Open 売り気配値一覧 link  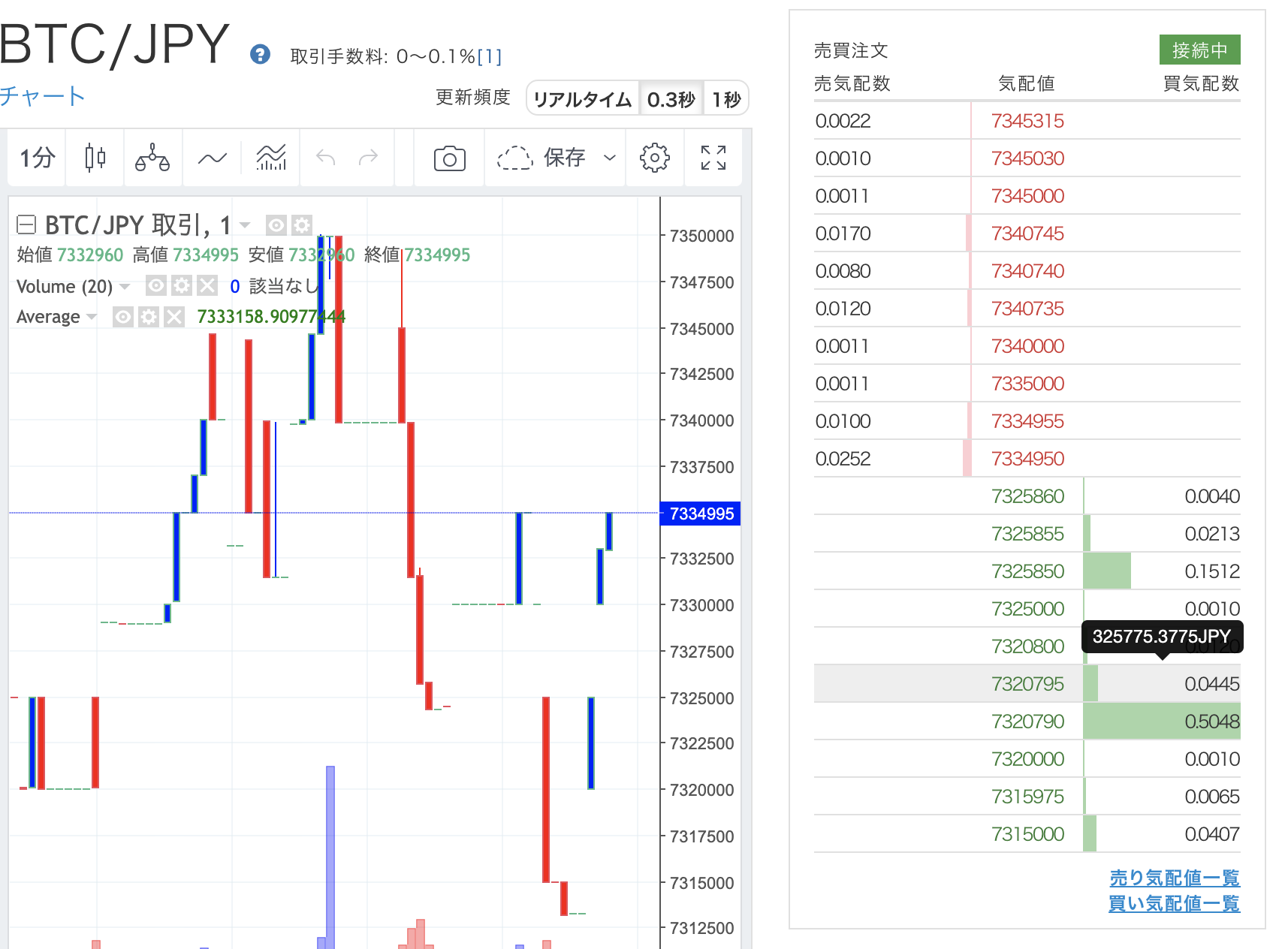(x=1172, y=877)
